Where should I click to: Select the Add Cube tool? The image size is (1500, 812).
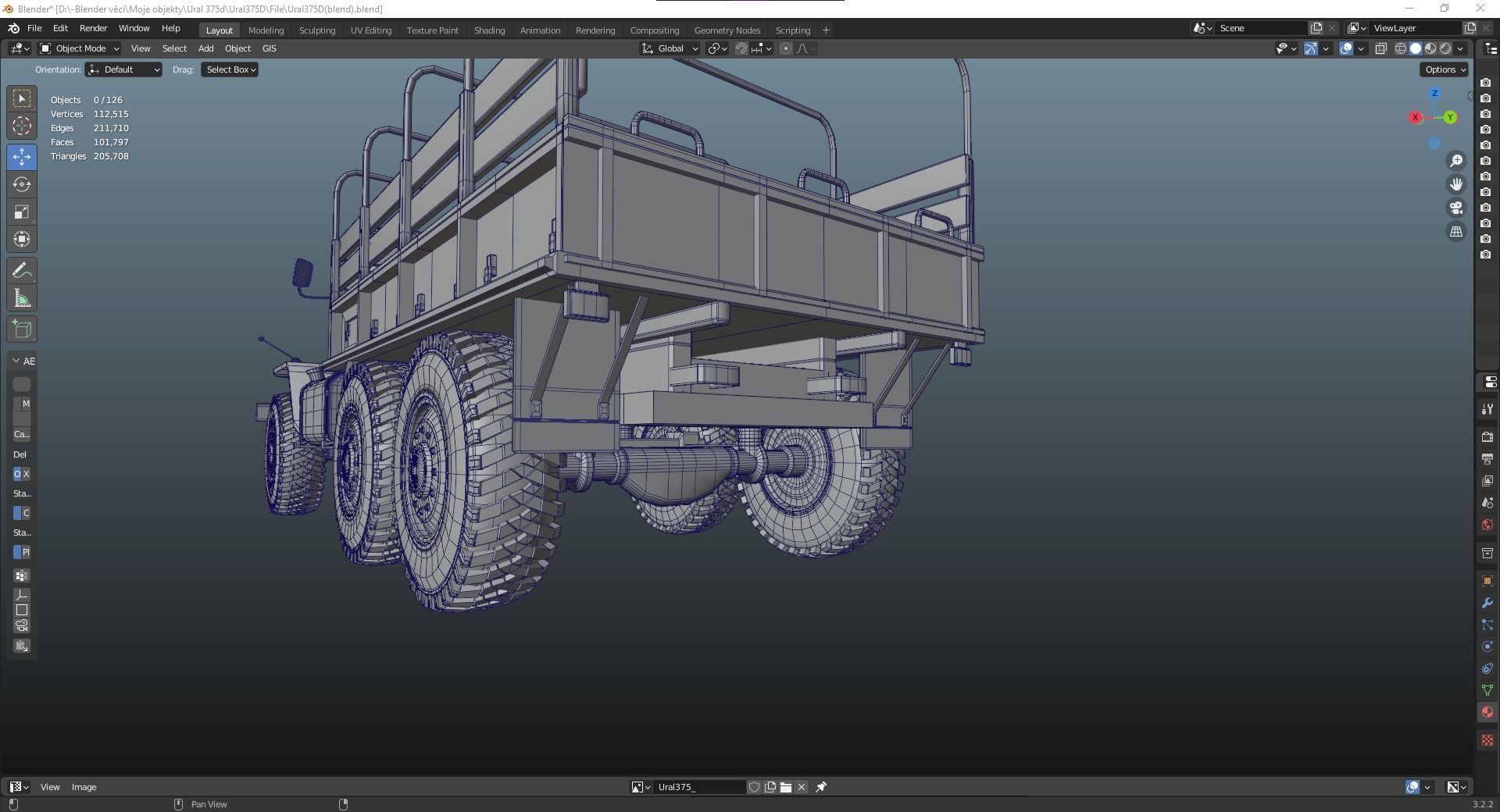[x=22, y=329]
